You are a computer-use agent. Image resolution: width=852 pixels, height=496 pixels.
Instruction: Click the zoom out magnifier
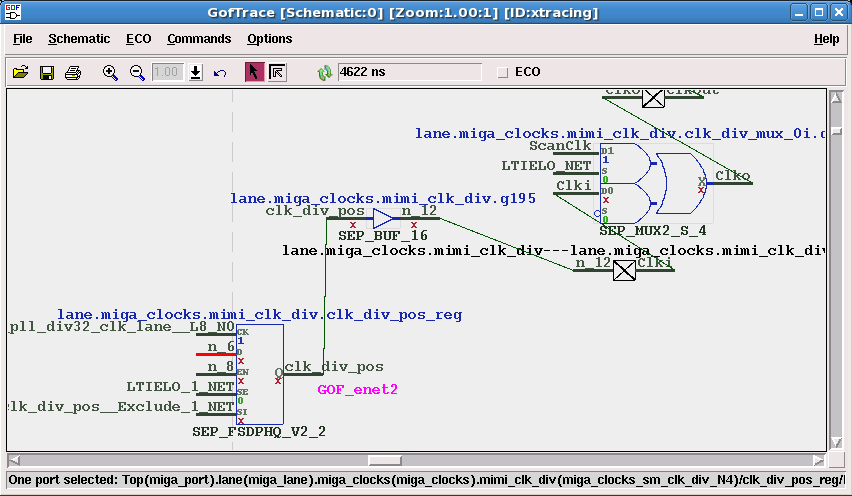[x=137, y=72]
